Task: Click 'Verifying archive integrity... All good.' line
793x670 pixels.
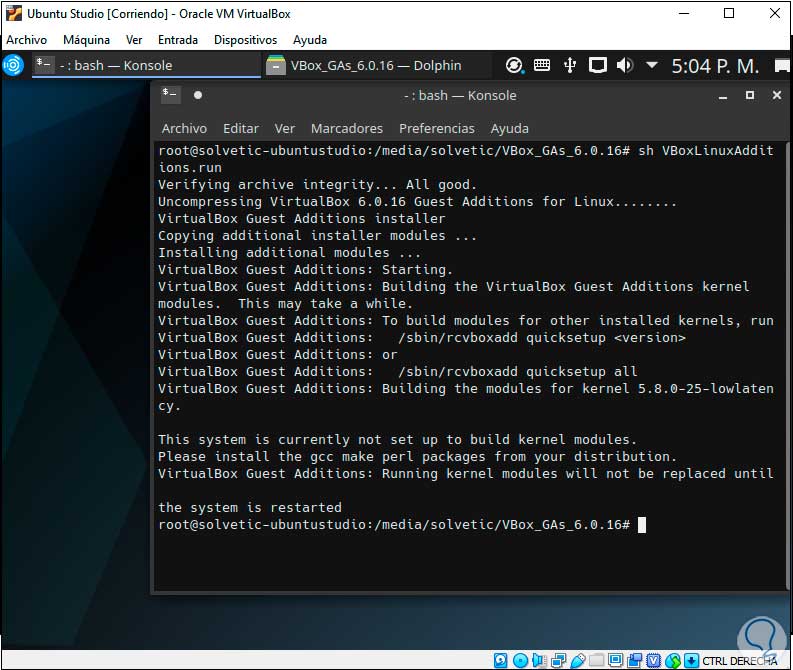Action: (x=317, y=185)
